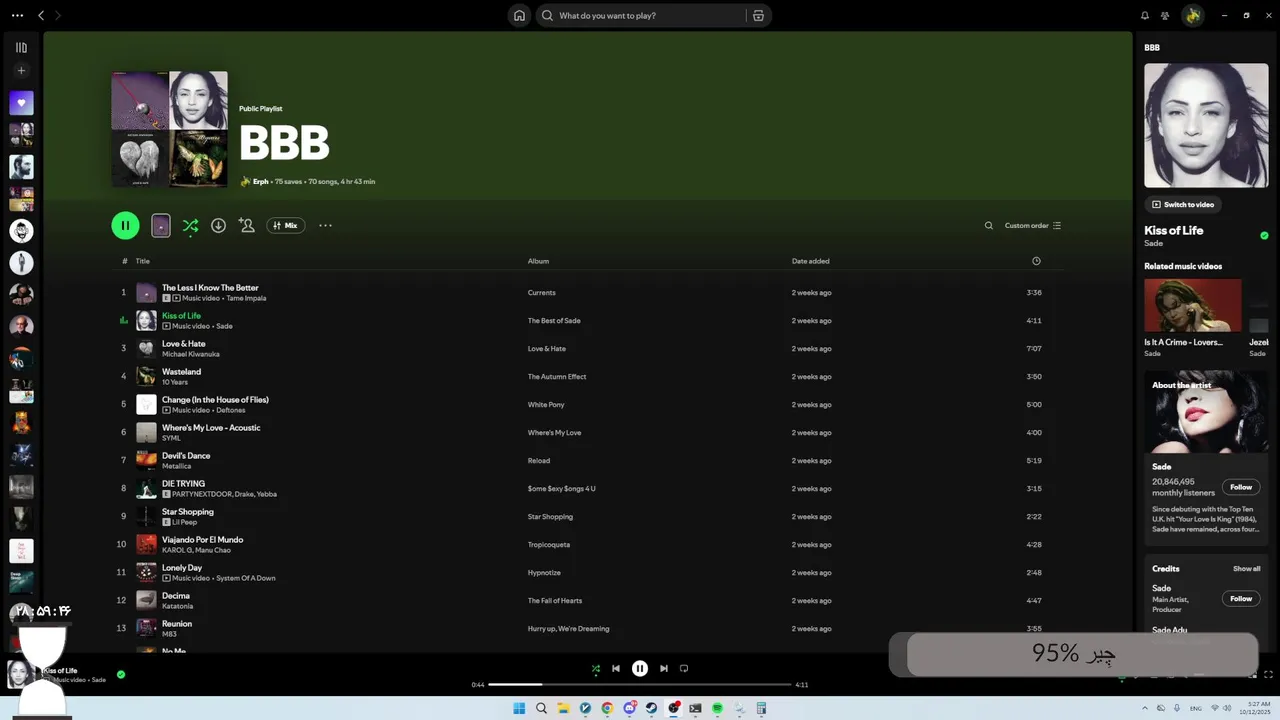Open the Erph profile link
The image size is (1280, 720).
(260, 182)
